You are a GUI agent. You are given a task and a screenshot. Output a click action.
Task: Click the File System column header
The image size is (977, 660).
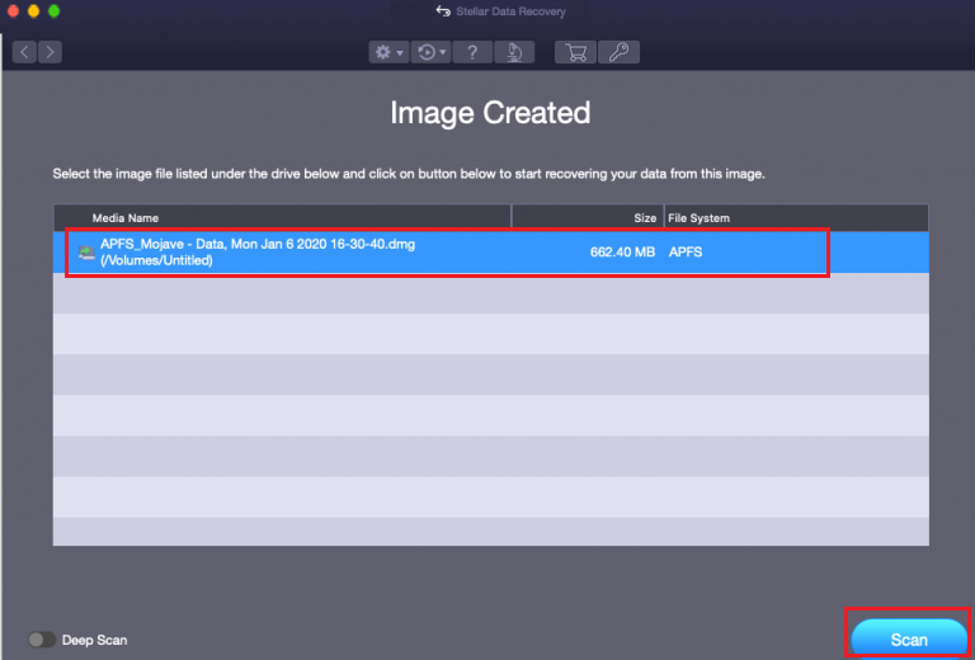(699, 218)
